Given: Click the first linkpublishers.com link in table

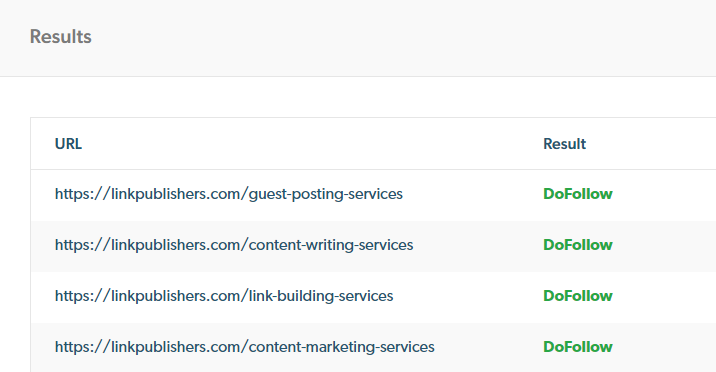Looking at the screenshot, I should [x=229, y=194].
